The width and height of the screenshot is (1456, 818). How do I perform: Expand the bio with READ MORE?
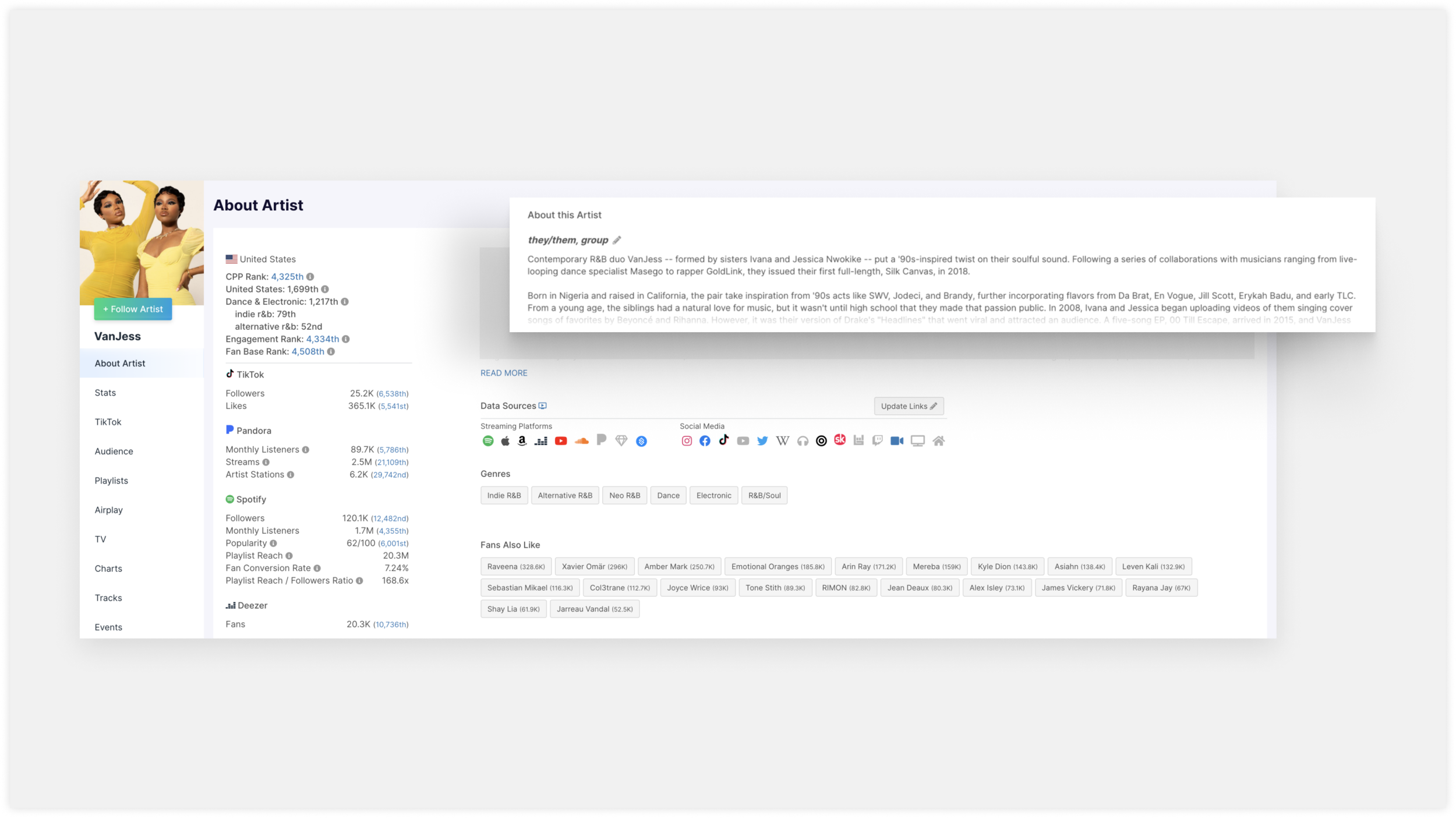click(504, 373)
